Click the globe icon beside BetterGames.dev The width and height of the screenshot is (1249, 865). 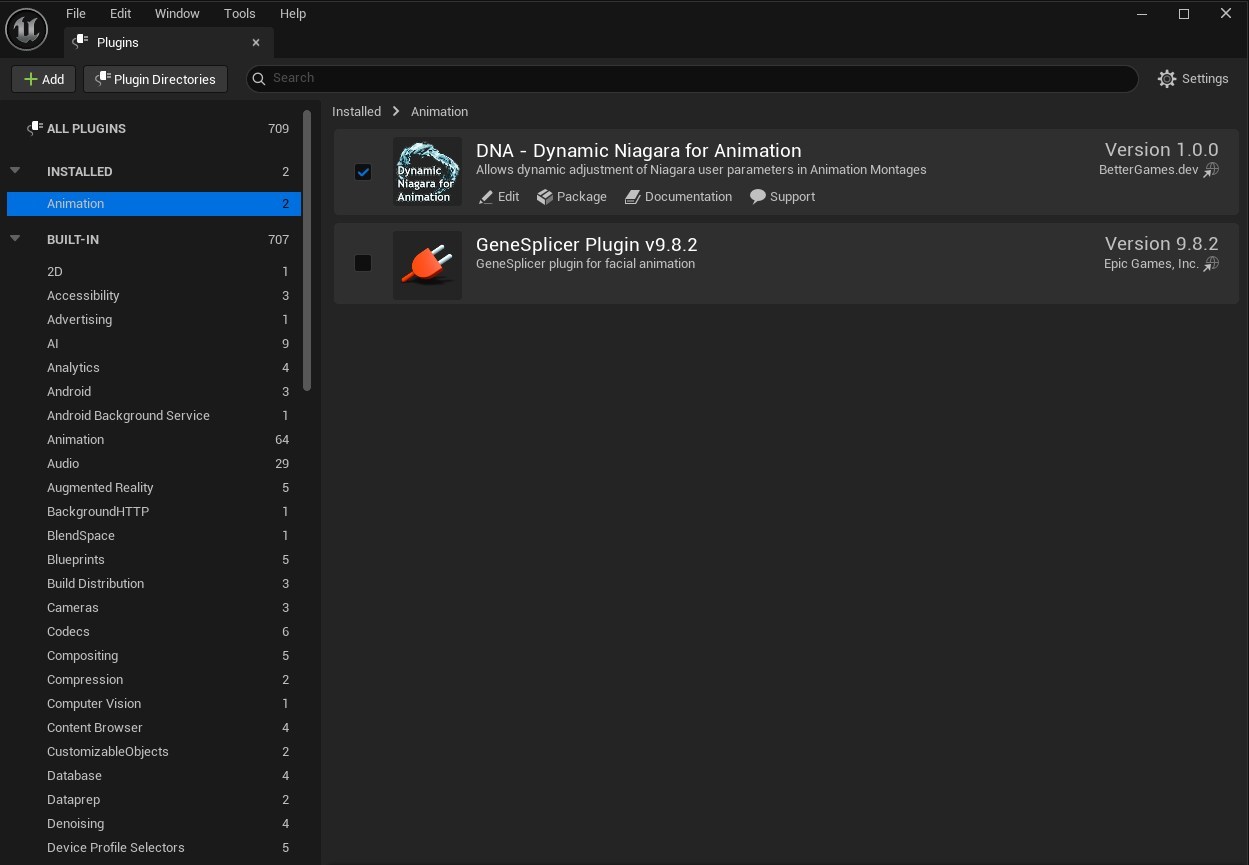1211,170
